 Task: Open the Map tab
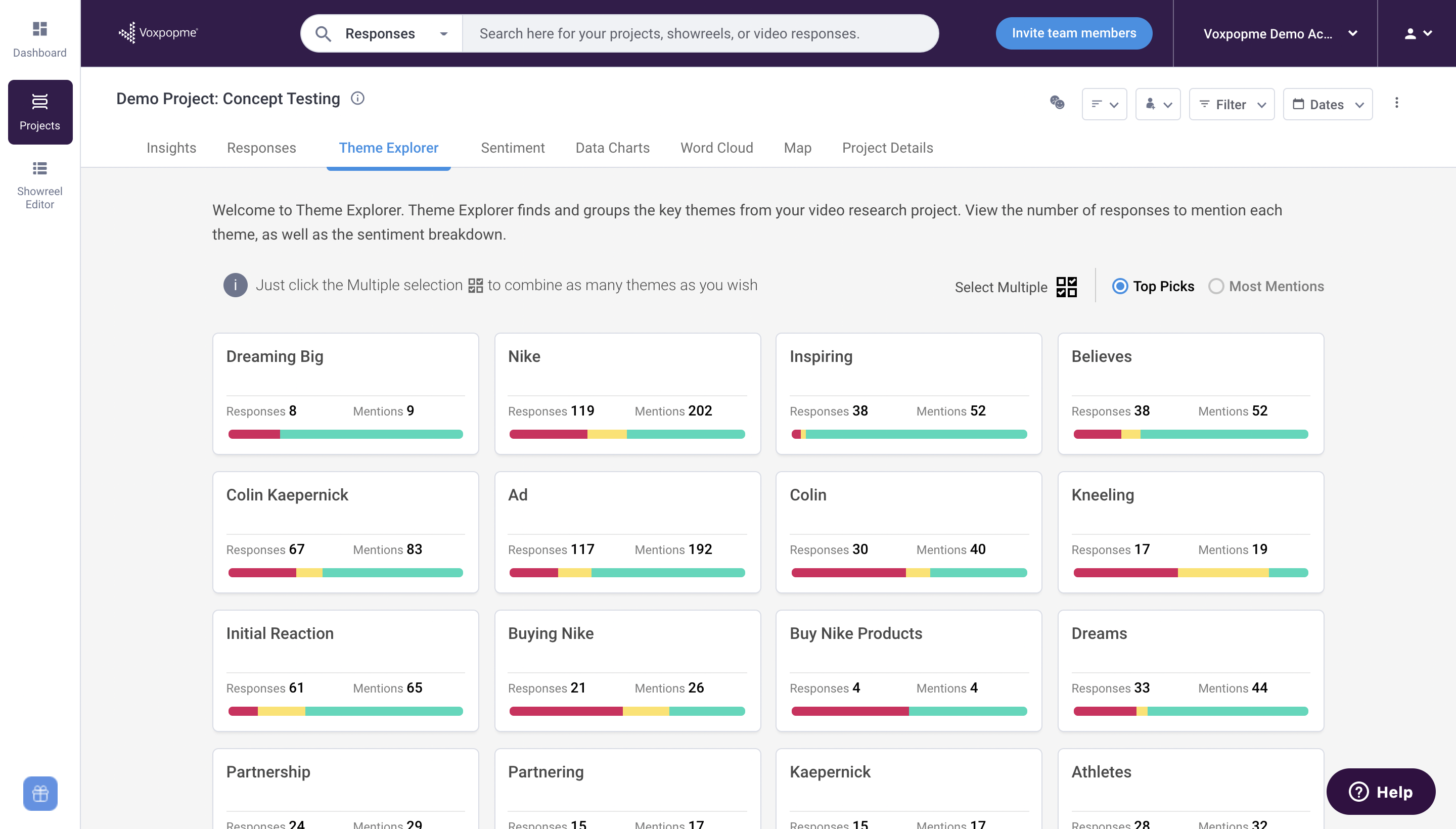pyautogui.click(x=797, y=148)
